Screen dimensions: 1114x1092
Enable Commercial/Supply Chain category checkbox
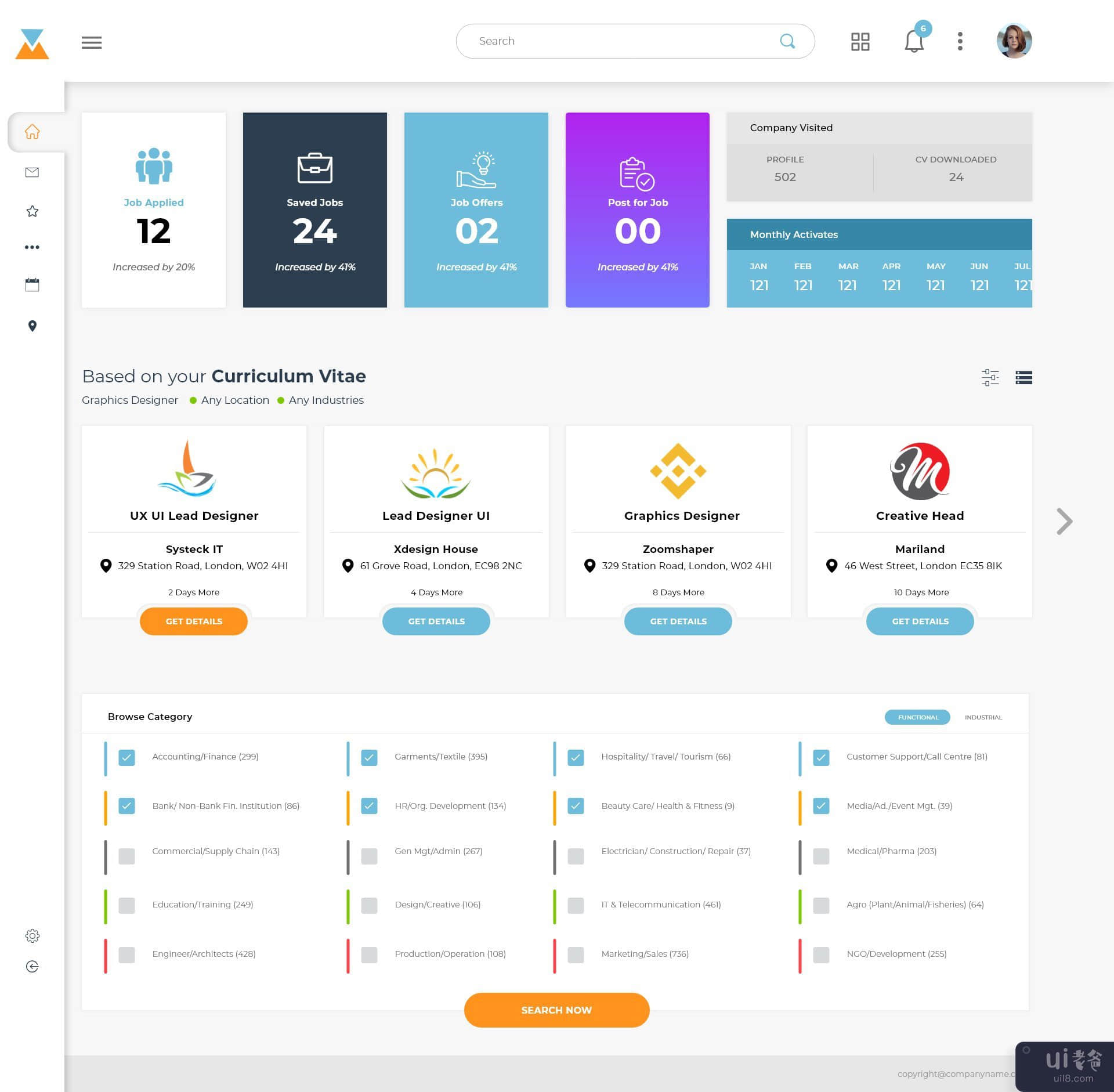[x=126, y=853]
